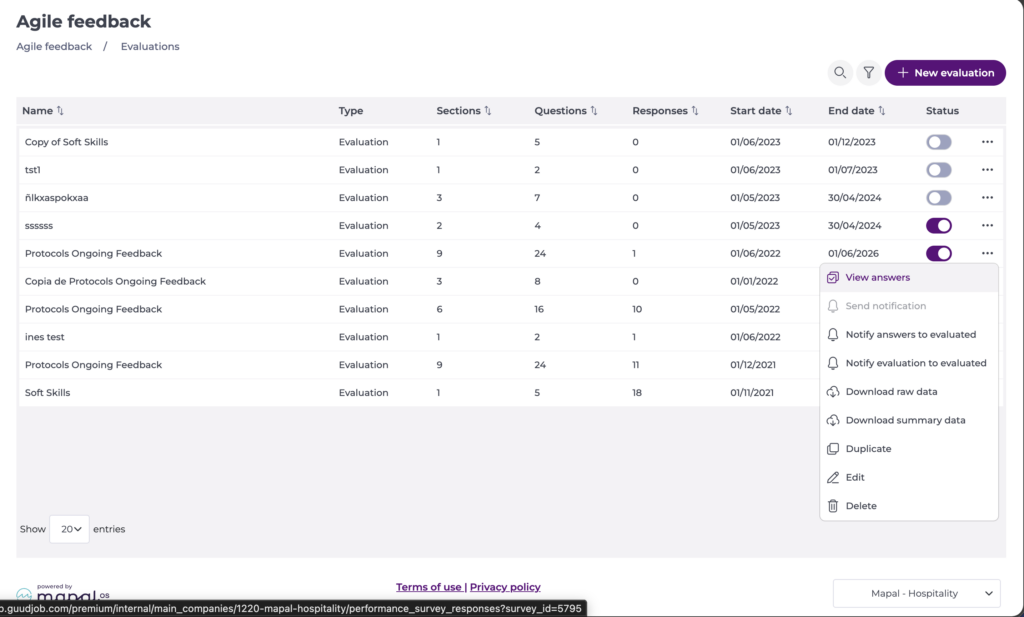This screenshot has height=617, width=1024.
Task: Click the Delete trash icon
Action: [x=833, y=506]
